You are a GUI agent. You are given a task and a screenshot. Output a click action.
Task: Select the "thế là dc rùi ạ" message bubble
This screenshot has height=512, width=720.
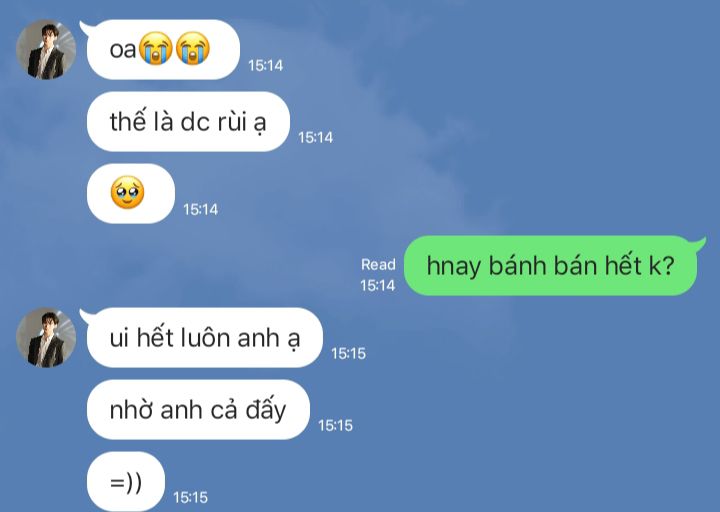(x=188, y=122)
